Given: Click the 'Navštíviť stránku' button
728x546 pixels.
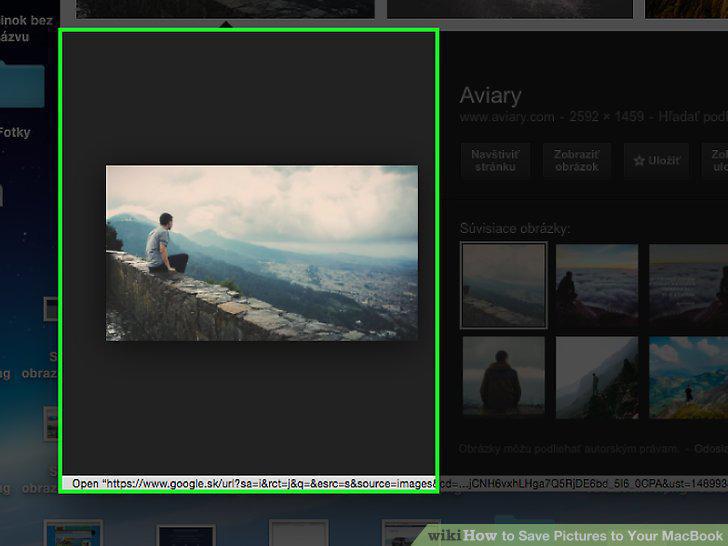Looking at the screenshot, I should coord(495,161).
